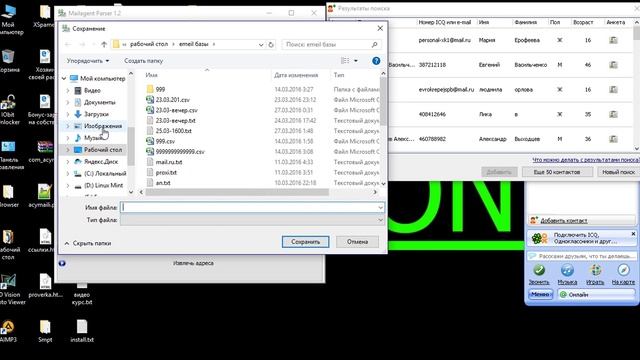Select (C:) Локальный drive in tree
The width and height of the screenshot is (640, 360).
105,173
